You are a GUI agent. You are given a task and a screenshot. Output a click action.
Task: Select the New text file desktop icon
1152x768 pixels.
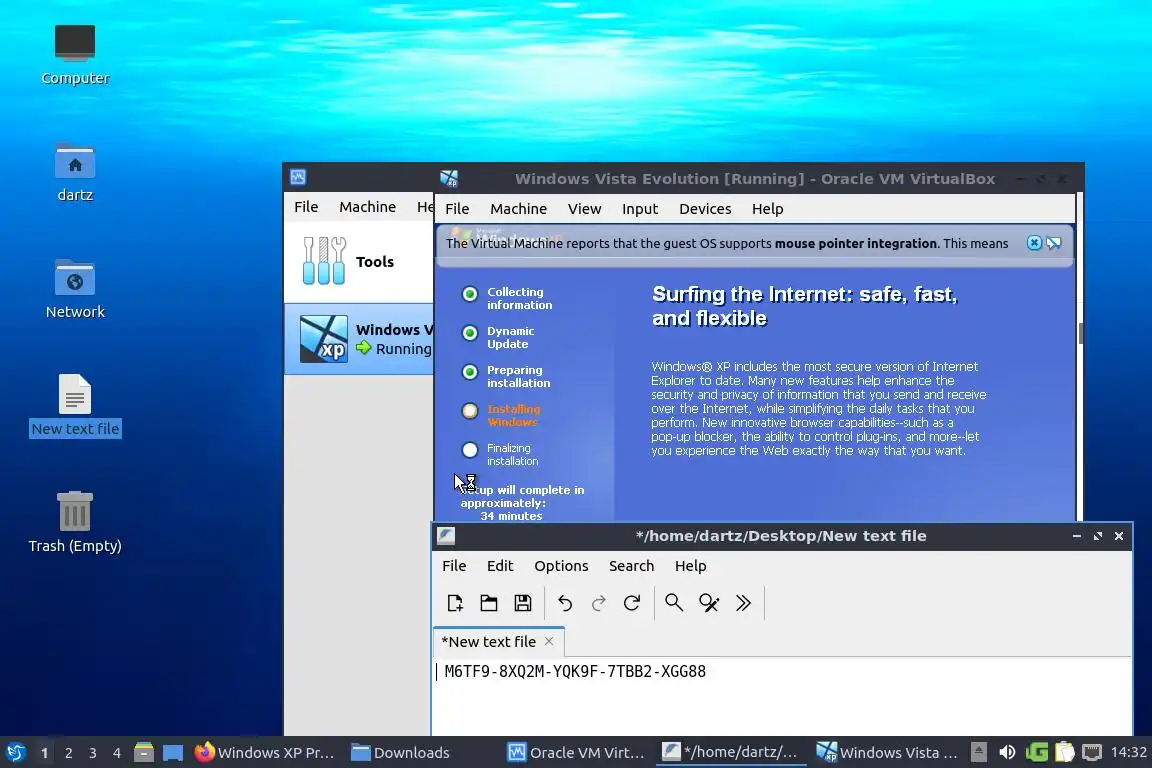pyautogui.click(x=75, y=406)
